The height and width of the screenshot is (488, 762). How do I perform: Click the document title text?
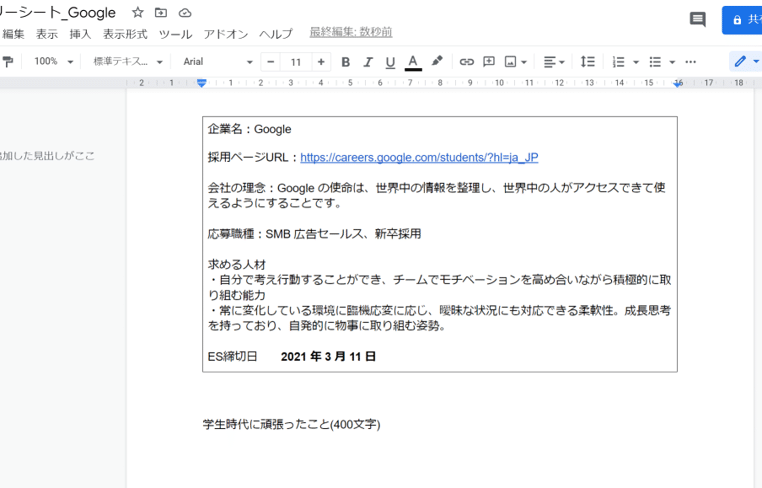[x=58, y=13]
